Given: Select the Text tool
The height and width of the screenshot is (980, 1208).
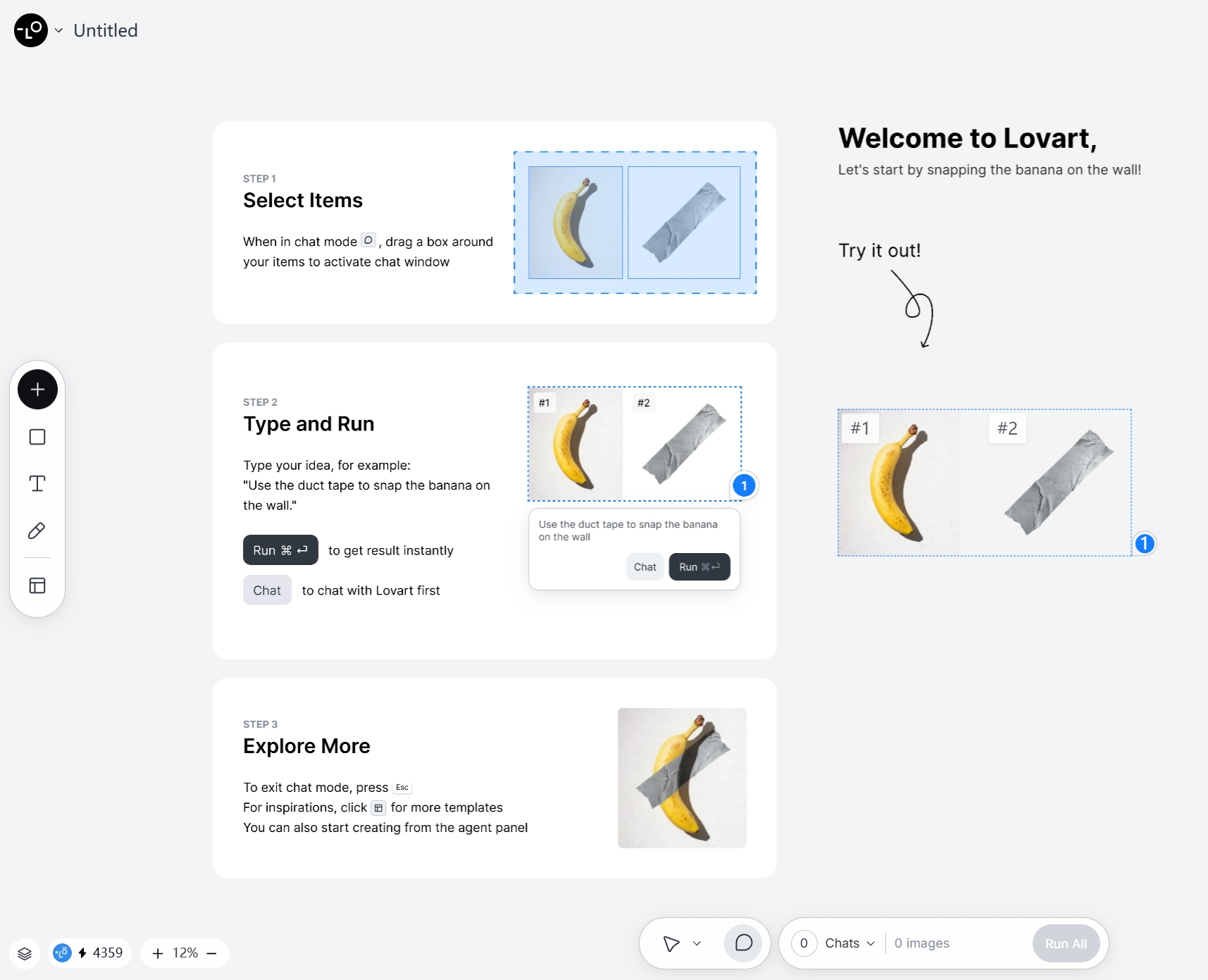Looking at the screenshot, I should pyautogui.click(x=37, y=483).
